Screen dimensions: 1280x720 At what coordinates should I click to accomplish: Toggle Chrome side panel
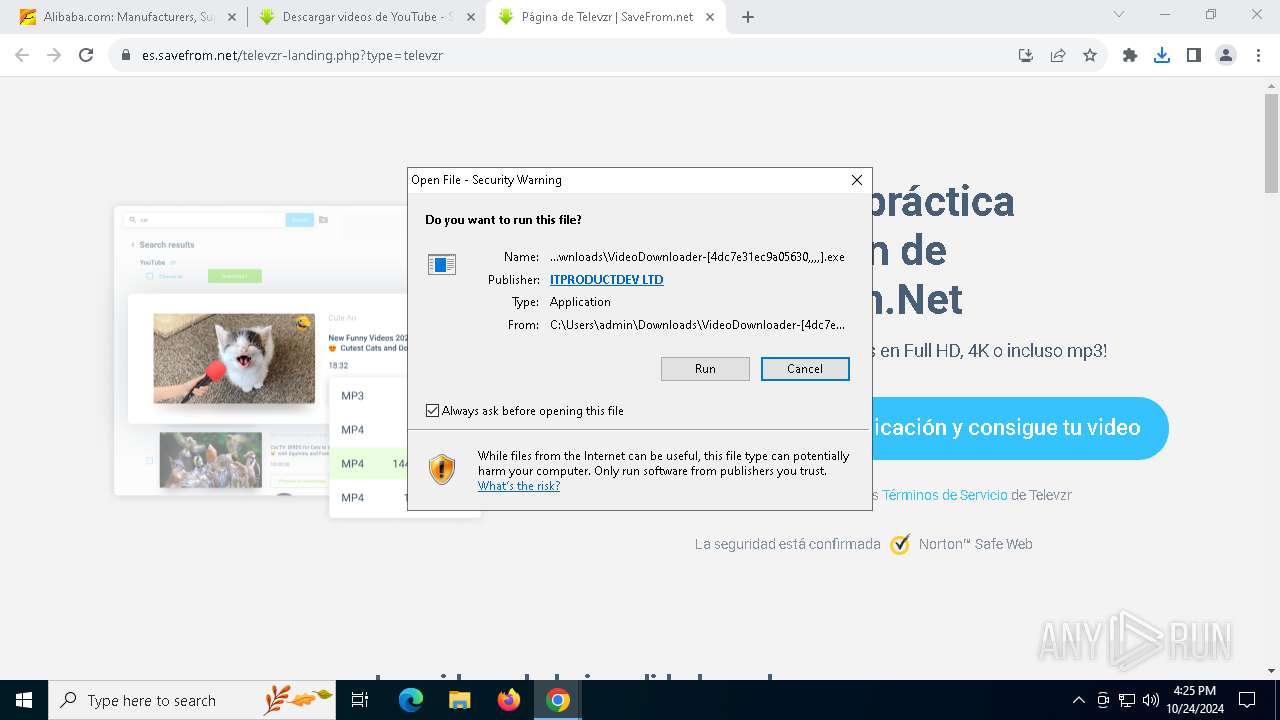point(1194,56)
